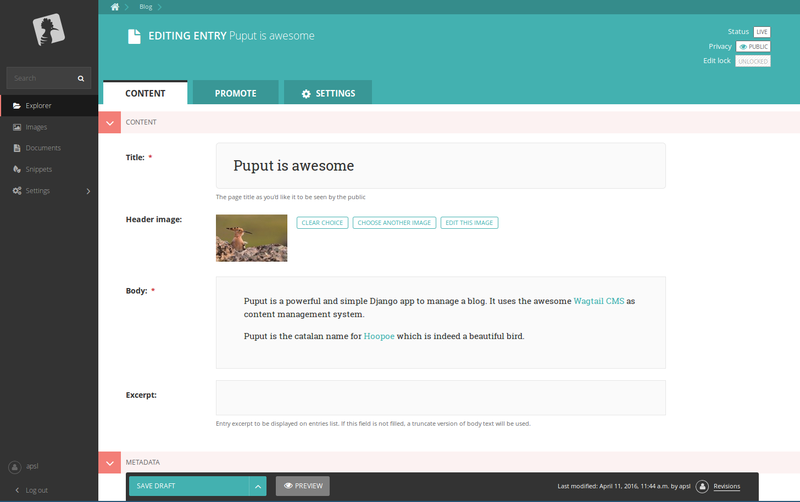This screenshot has width=800, height=502.
Task: Click the Clear Choice button
Action: [x=322, y=222]
